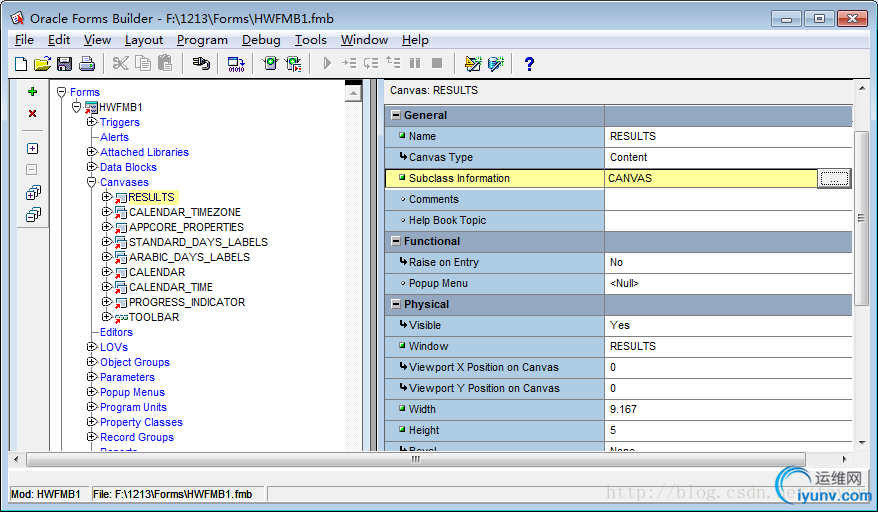Image resolution: width=878 pixels, height=512 pixels.
Task: Open the Layout menu
Action: tap(144, 40)
